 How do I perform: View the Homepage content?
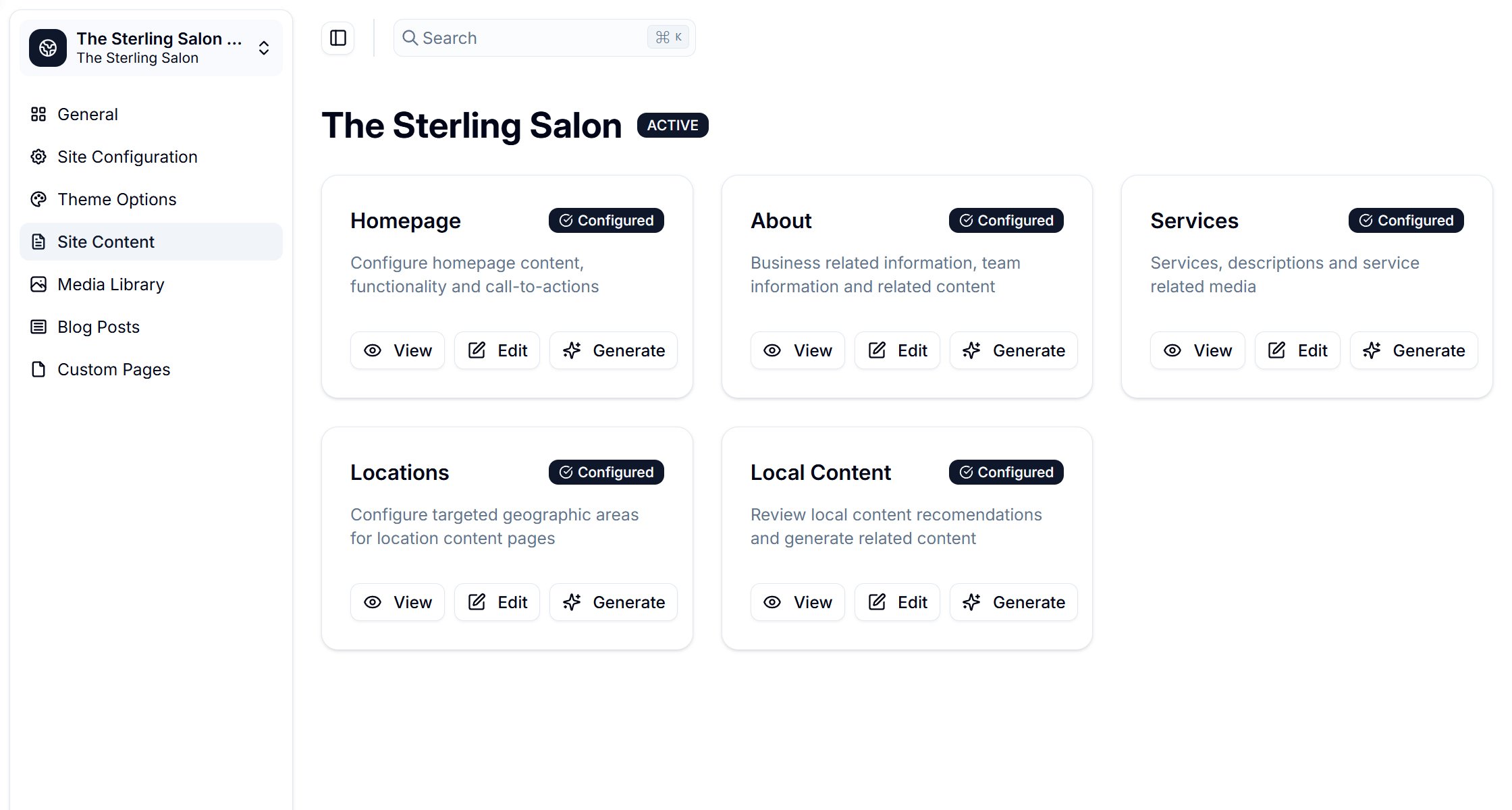point(398,351)
